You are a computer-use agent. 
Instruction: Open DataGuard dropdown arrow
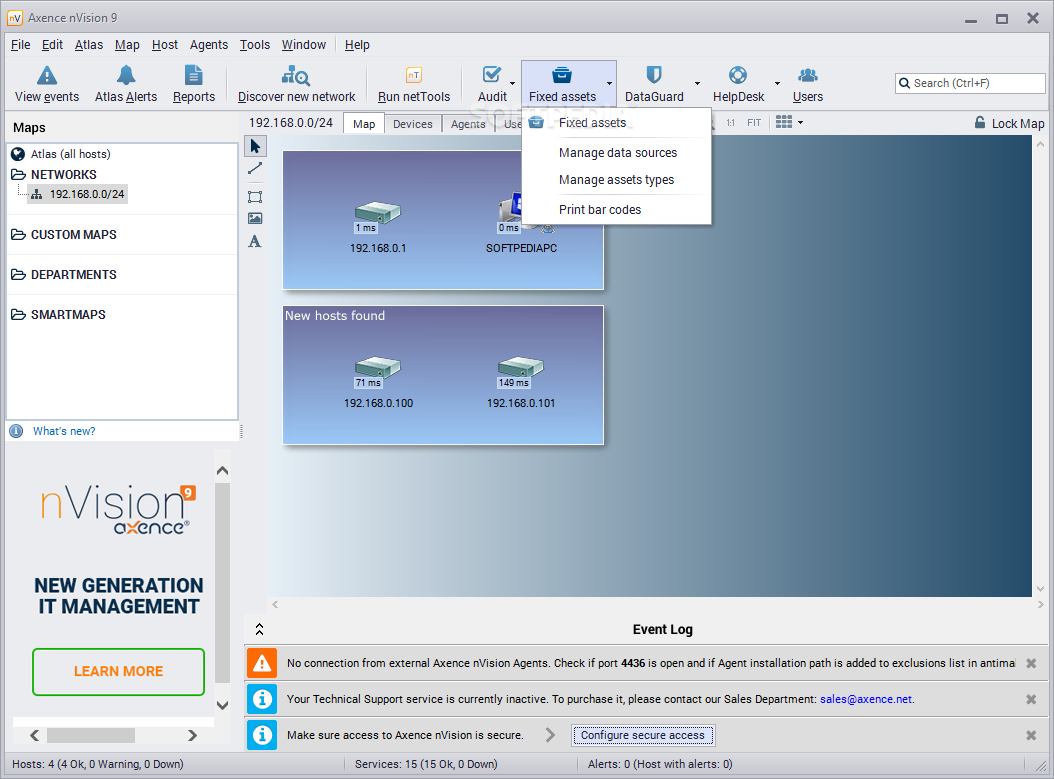click(x=697, y=83)
